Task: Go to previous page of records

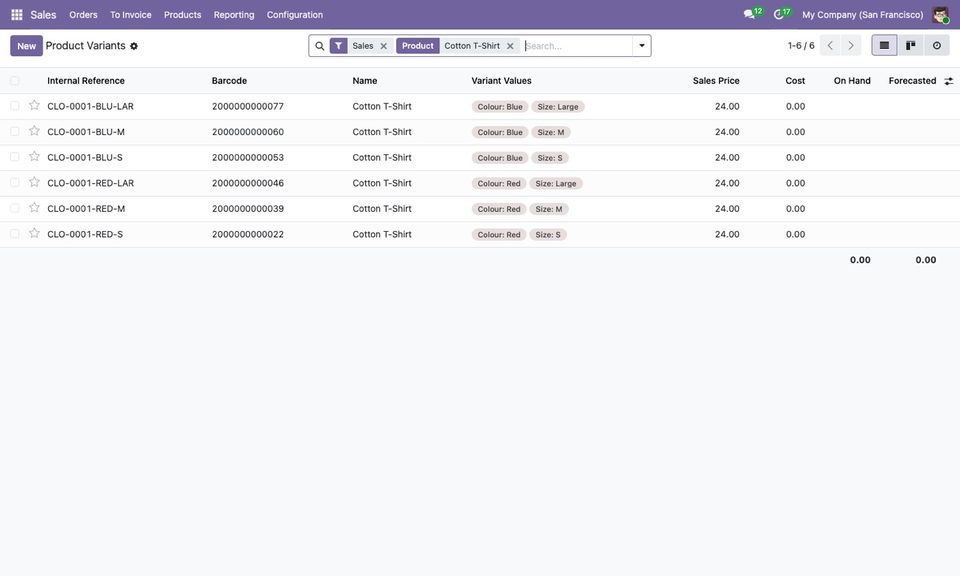Action: 830,45
